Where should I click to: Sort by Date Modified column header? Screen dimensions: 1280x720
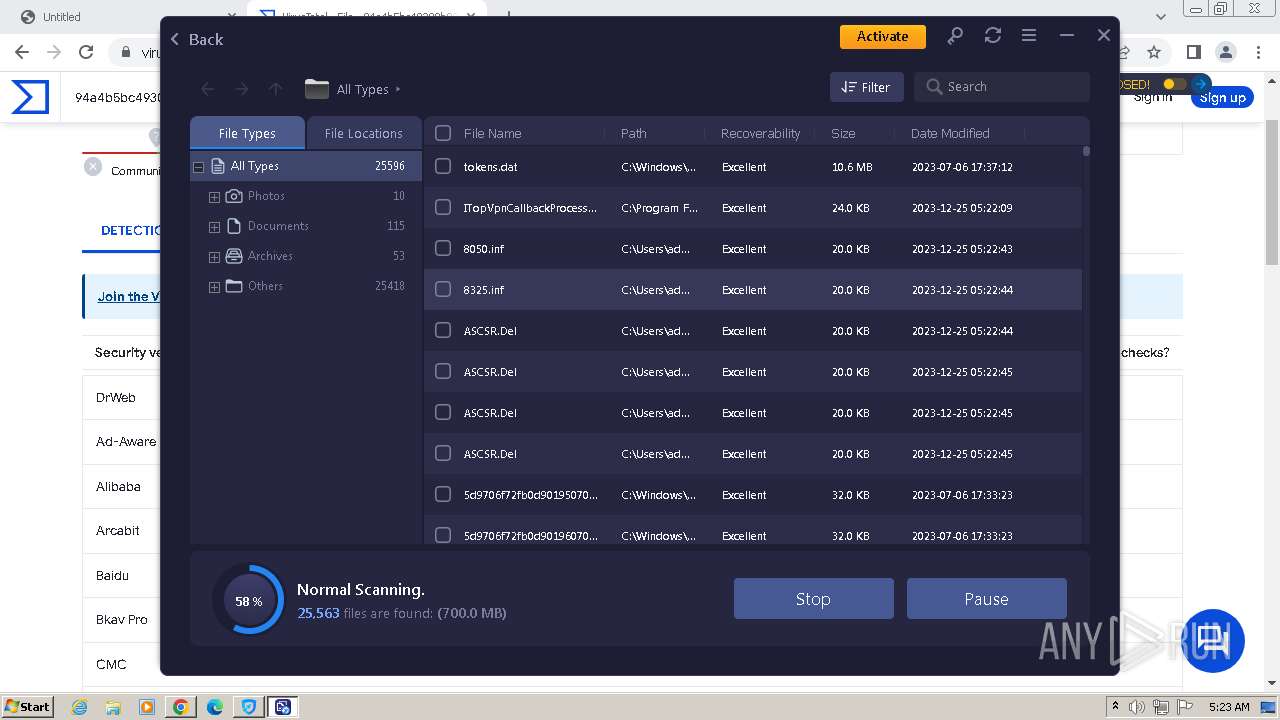pos(950,133)
